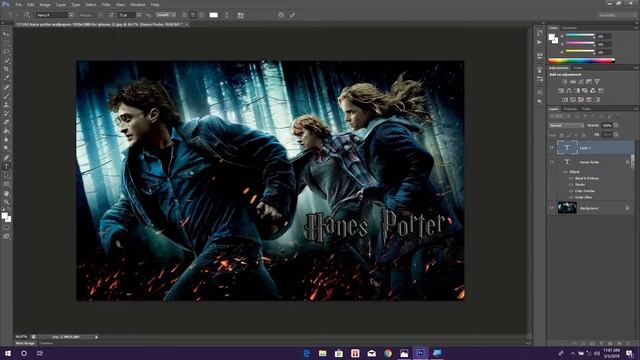Switch to the Swatches tab
This screenshot has height=360, width=640.
569,28
